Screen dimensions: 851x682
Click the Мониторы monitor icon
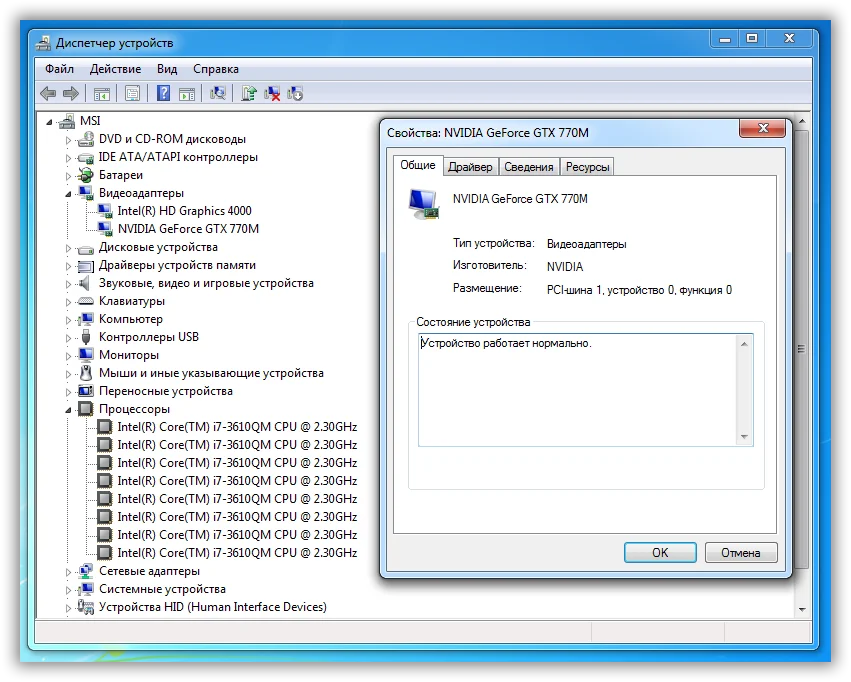pos(86,355)
